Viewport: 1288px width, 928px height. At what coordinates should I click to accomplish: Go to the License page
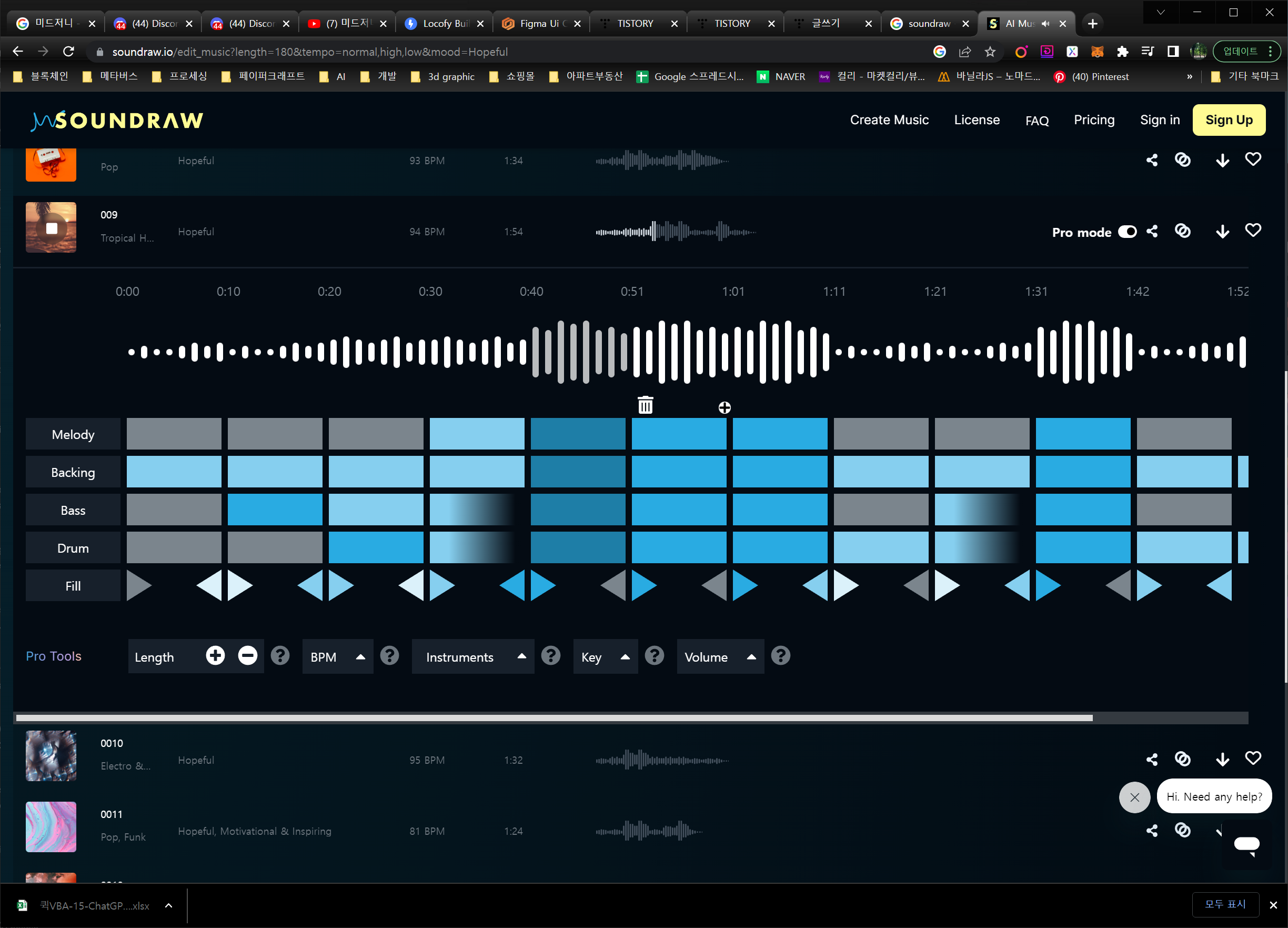976,120
